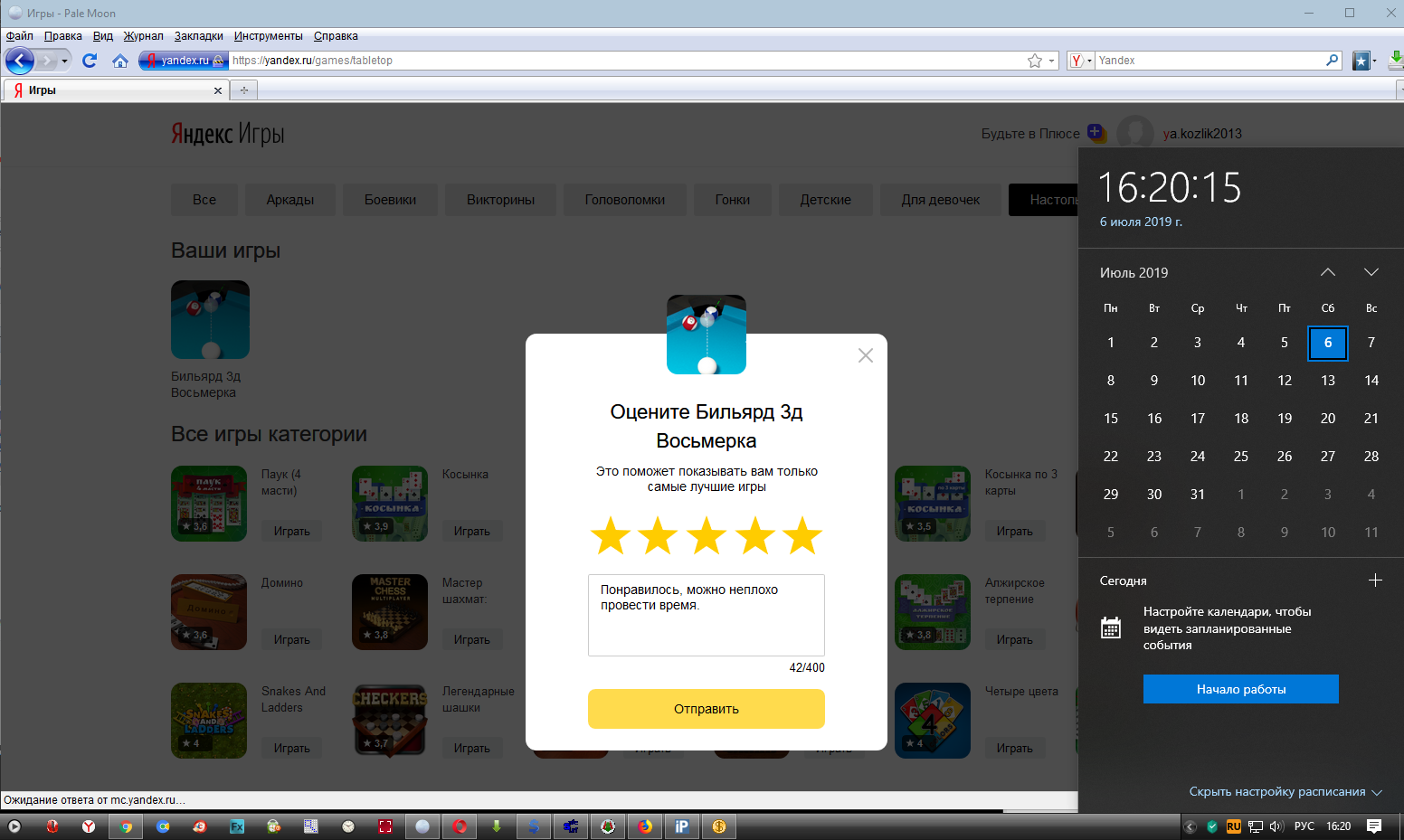Viewport: 1404px width, 840px height.
Task: Launch Google Chrome from the taskbar
Action: (126, 826)
